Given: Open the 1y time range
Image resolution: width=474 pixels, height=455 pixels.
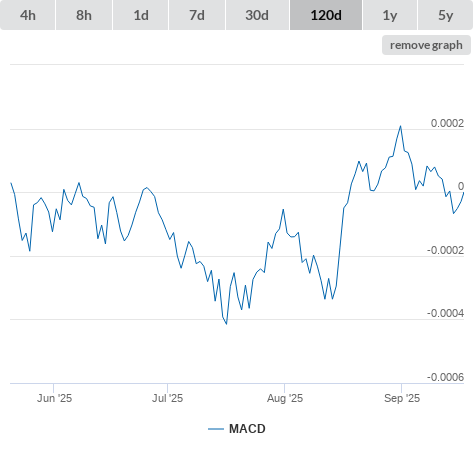Looking at the screenshot, I should pos(390,15).
